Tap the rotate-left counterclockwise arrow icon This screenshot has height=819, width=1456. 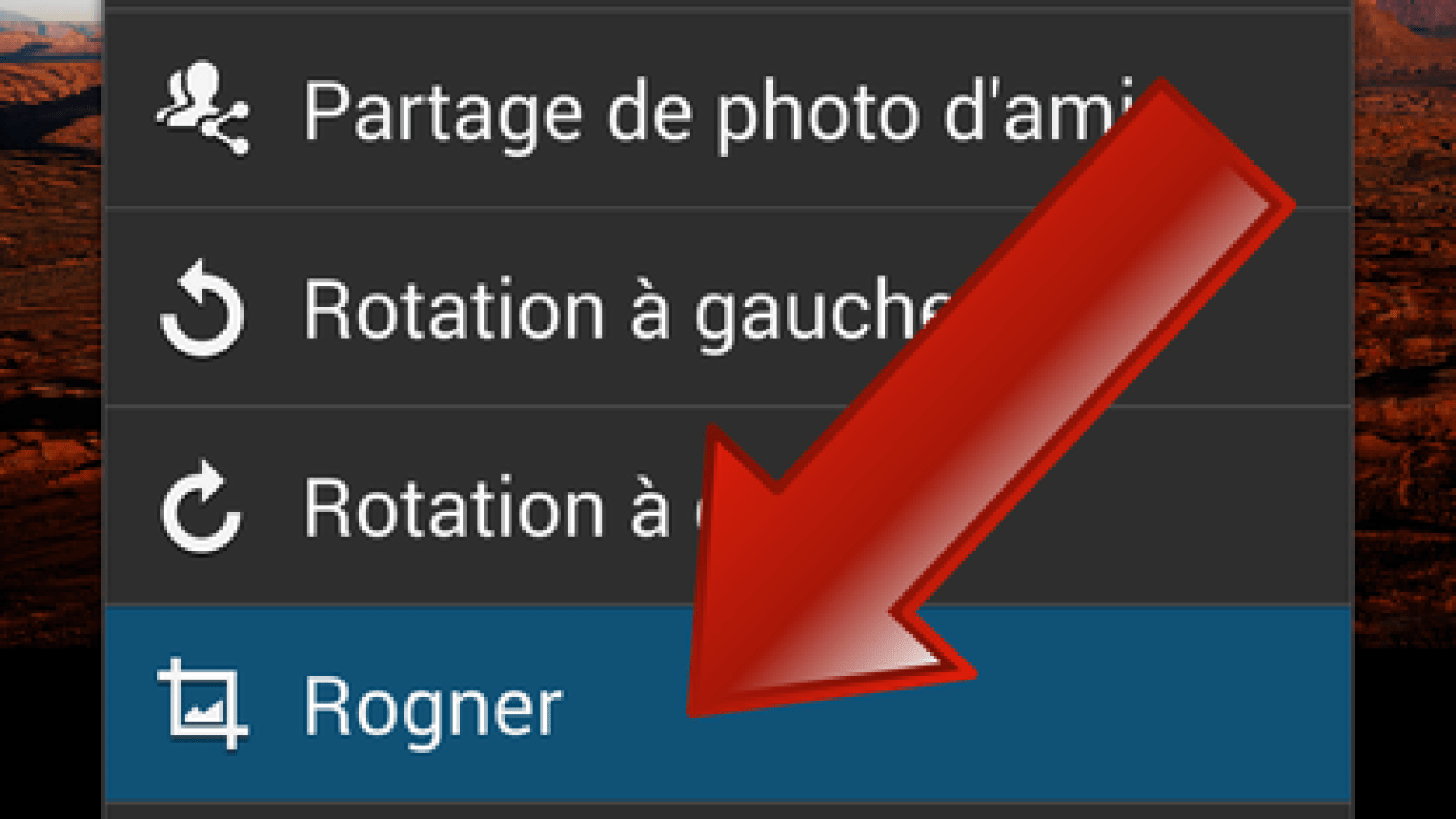point(202,309)
